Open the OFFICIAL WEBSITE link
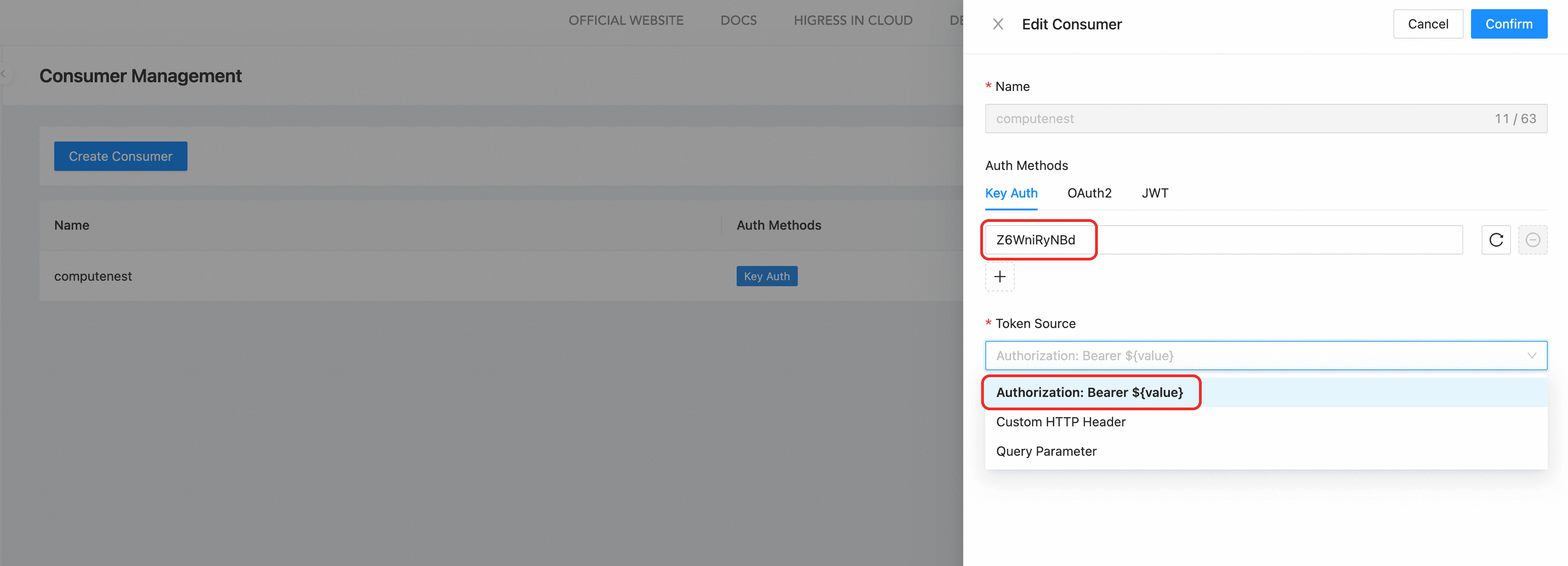Image resolution: width=1568 pixels, height=566 pixels. point(626,21)
